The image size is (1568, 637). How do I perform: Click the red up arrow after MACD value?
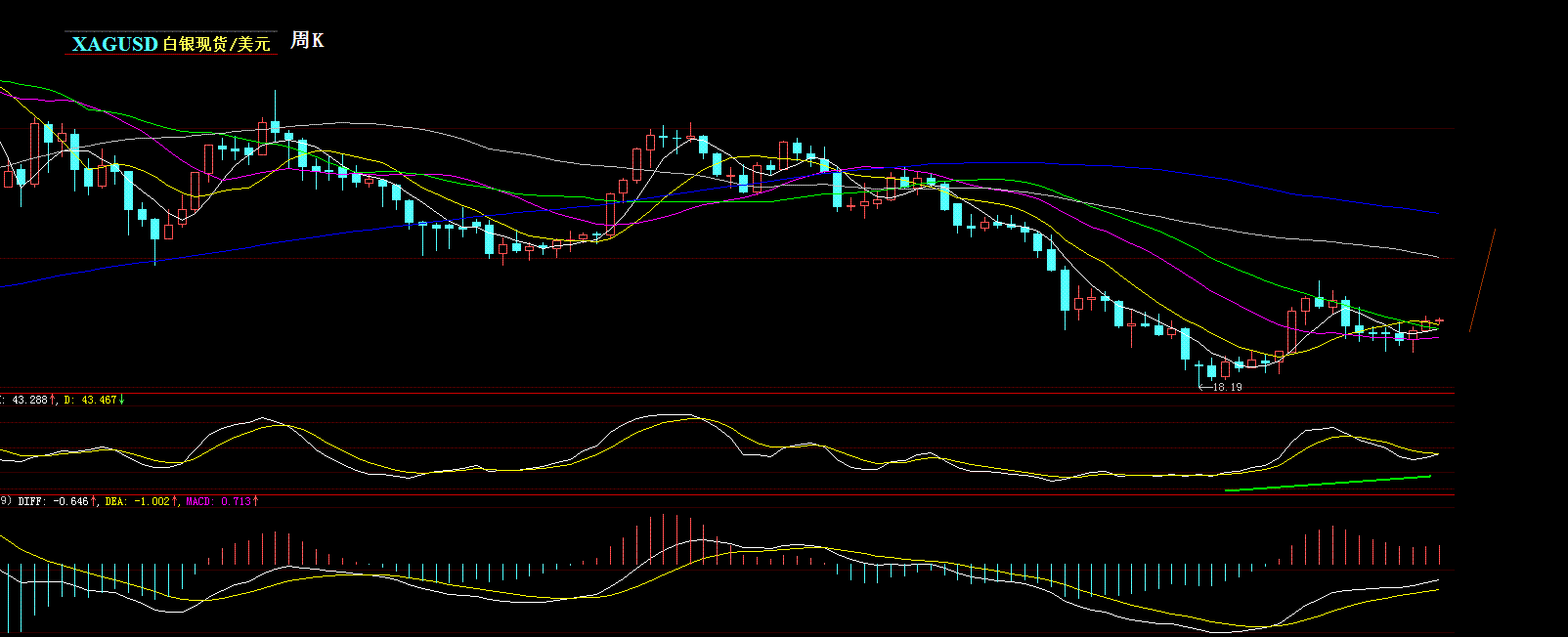click(x=256, y=501)
